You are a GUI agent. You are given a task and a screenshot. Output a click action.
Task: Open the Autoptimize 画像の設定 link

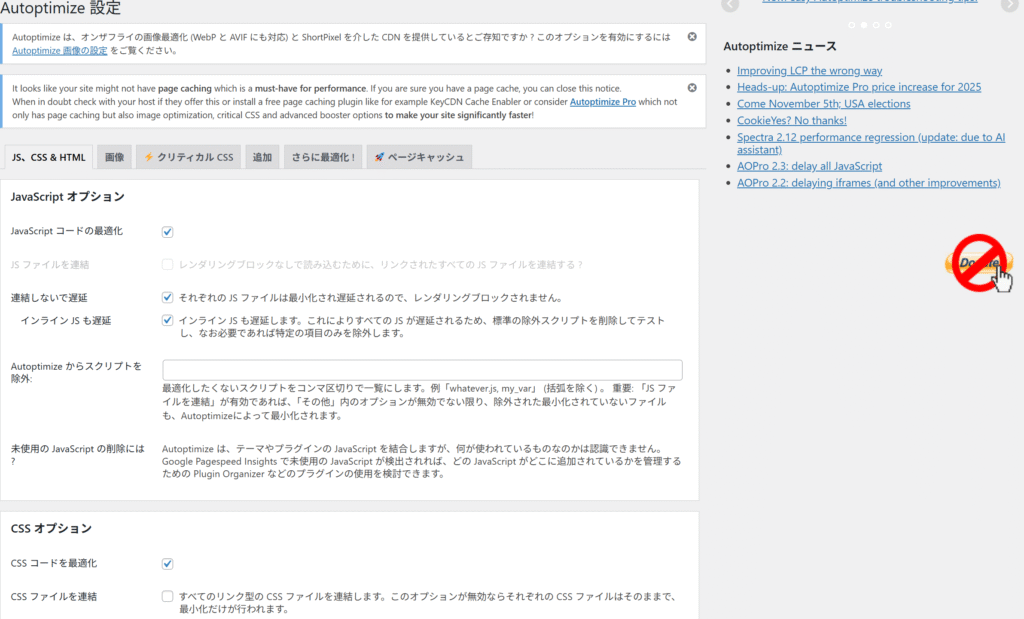point(59,50)
